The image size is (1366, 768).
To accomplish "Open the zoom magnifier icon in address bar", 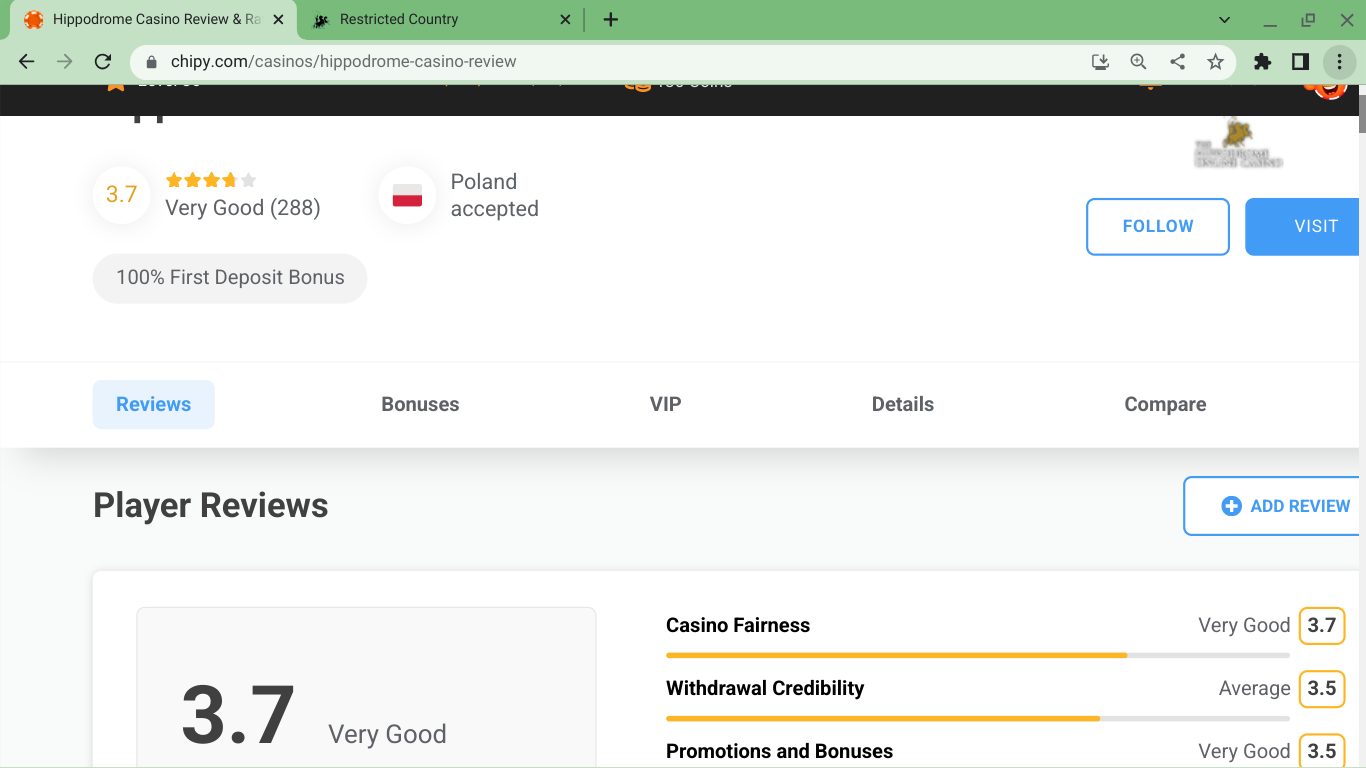I will pyautogui.click(x=1138, y=62).
